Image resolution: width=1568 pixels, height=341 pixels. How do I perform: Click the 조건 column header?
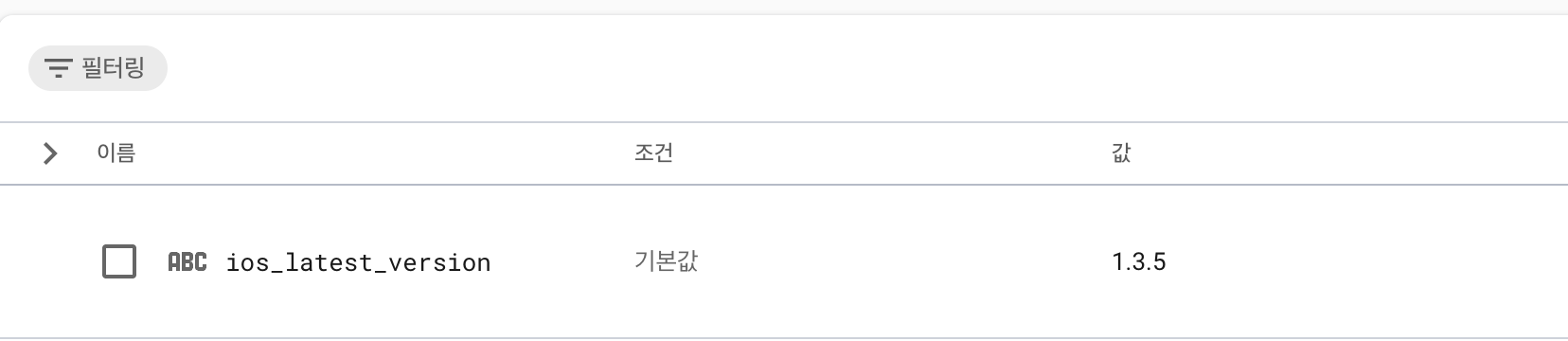[x=653, y=153]
